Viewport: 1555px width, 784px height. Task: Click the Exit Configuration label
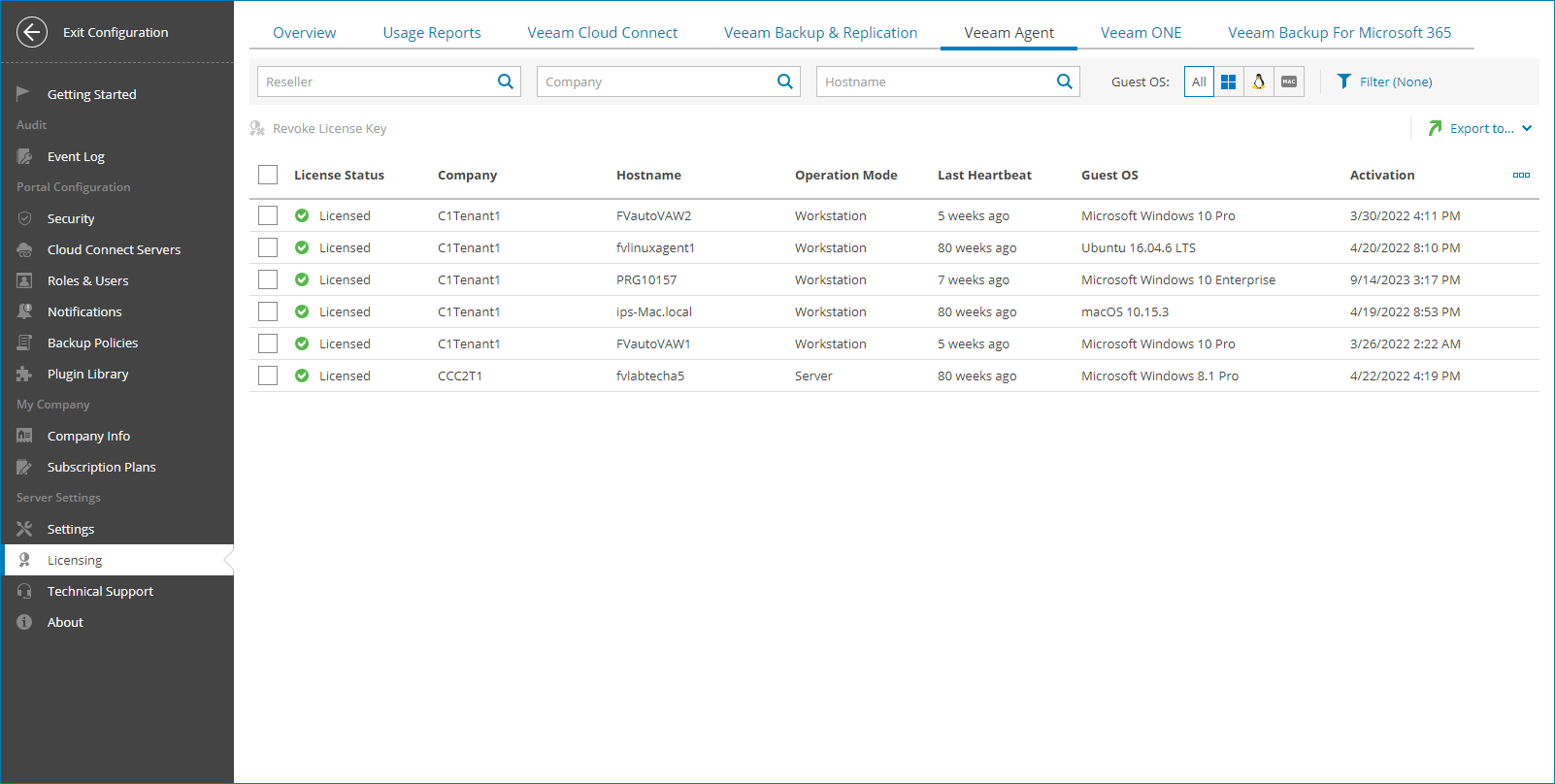tap(116, 32)
